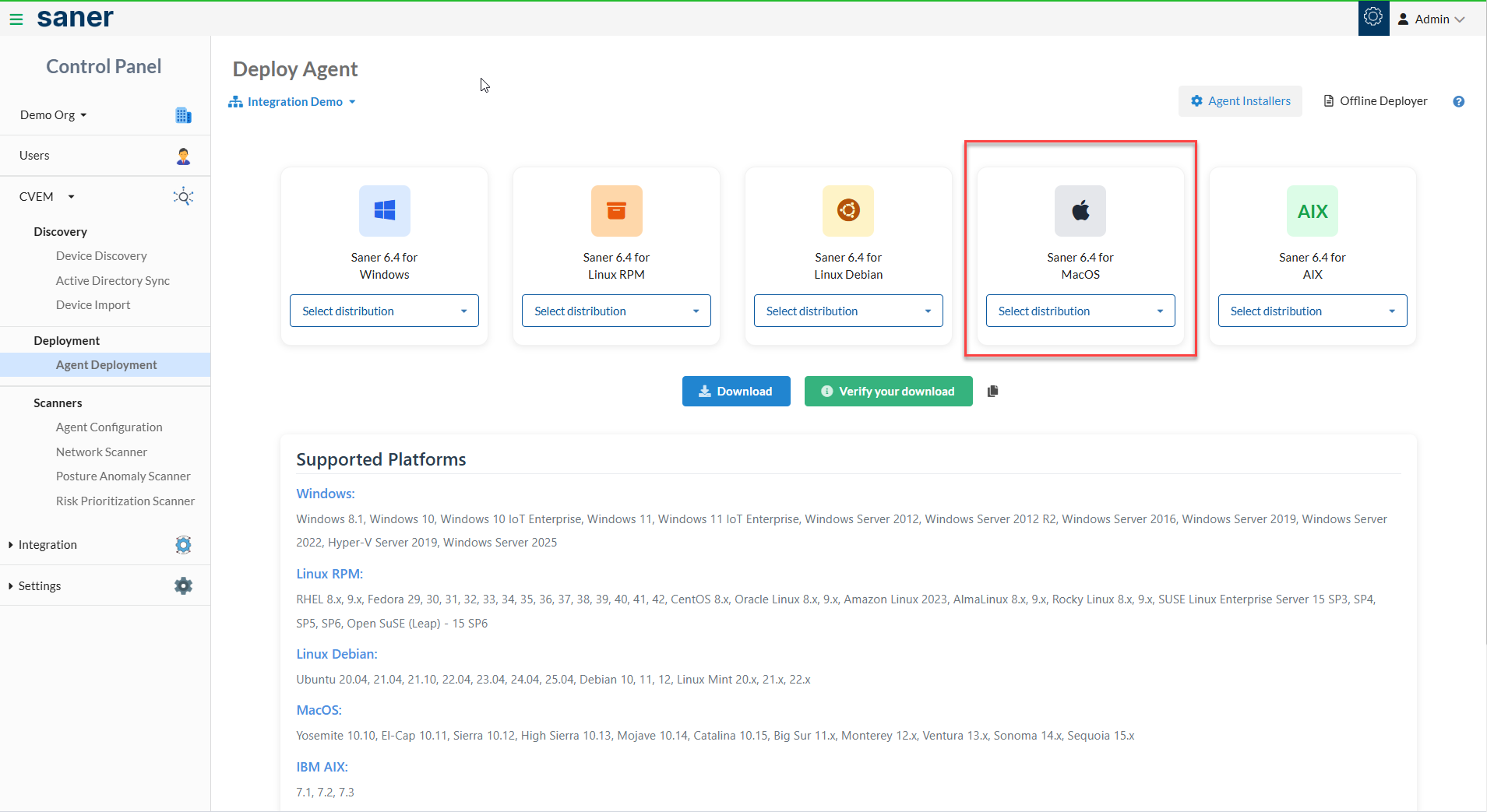Click the Ubuntu Linux Debian icon

point(848,211)
